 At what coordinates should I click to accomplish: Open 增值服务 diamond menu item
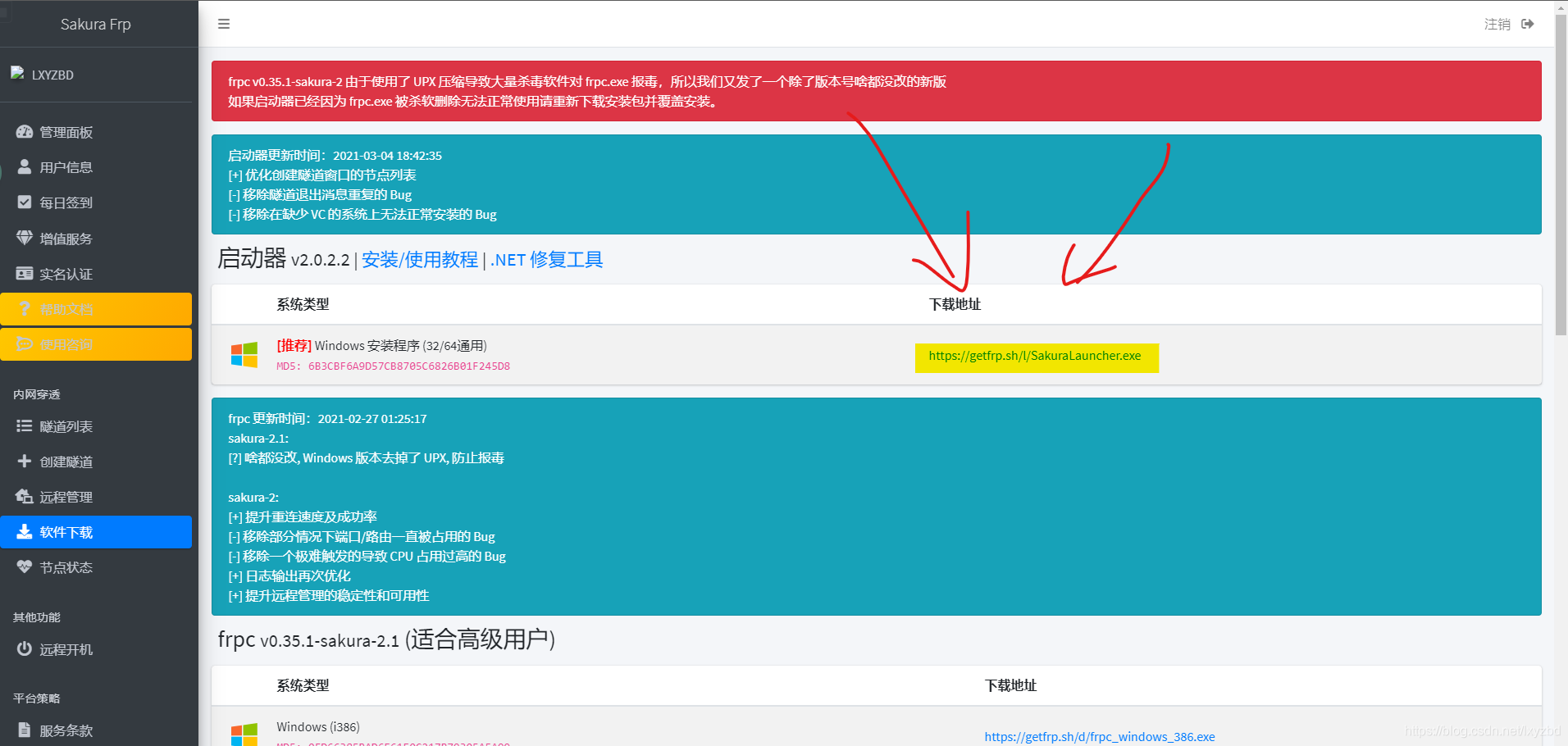pos(66,239)
